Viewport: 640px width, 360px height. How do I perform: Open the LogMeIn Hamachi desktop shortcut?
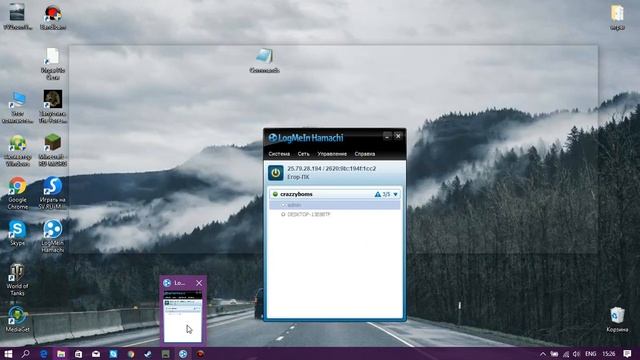click(53, 236)
